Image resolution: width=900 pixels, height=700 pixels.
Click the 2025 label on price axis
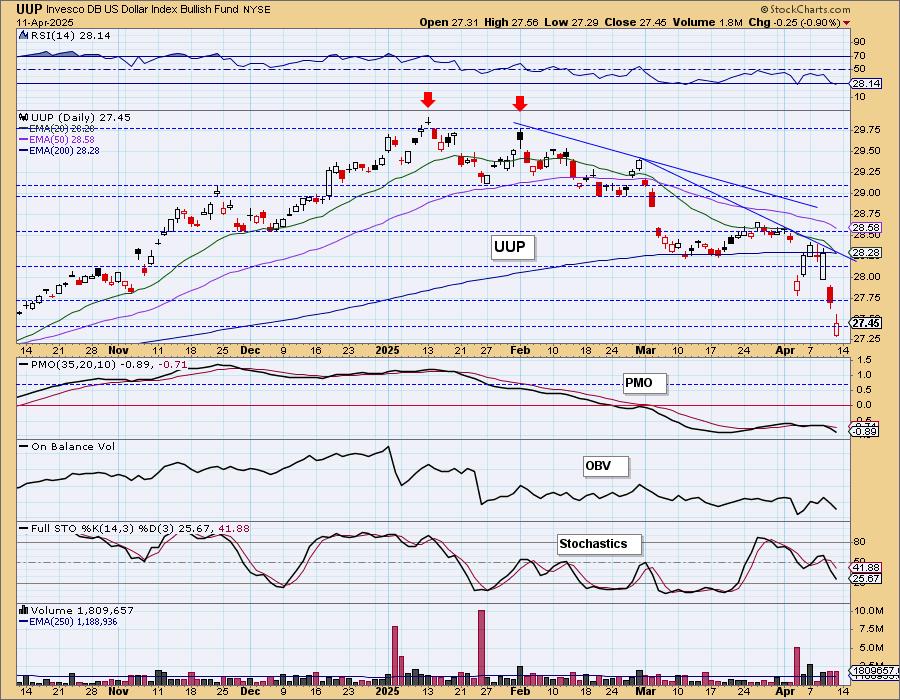(x=387, y=350)
